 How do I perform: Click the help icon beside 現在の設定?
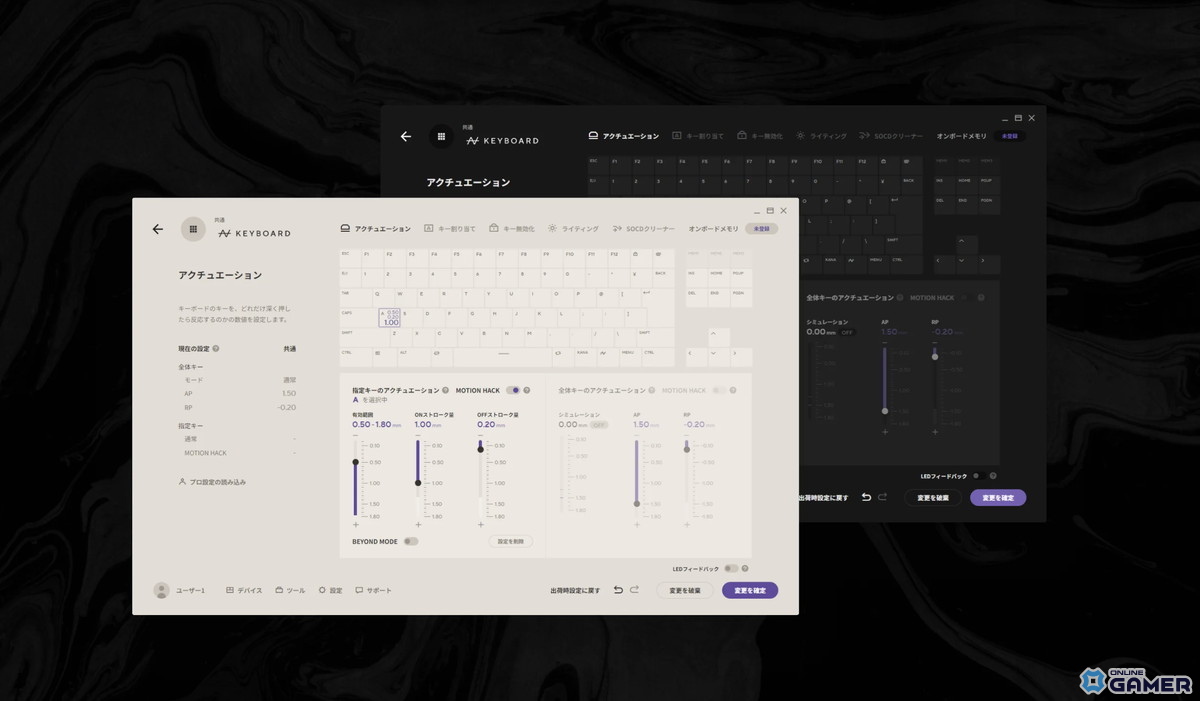(216, 349)
